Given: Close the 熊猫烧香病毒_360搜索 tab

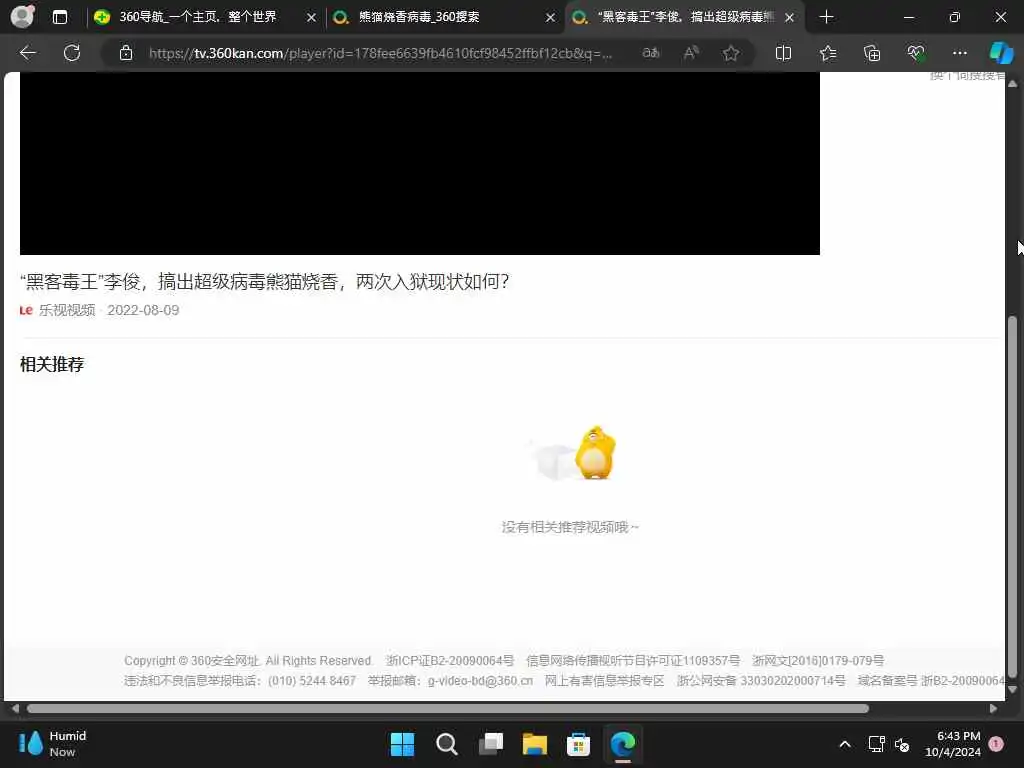Looking at the screenshot, I should click(551, 18).
